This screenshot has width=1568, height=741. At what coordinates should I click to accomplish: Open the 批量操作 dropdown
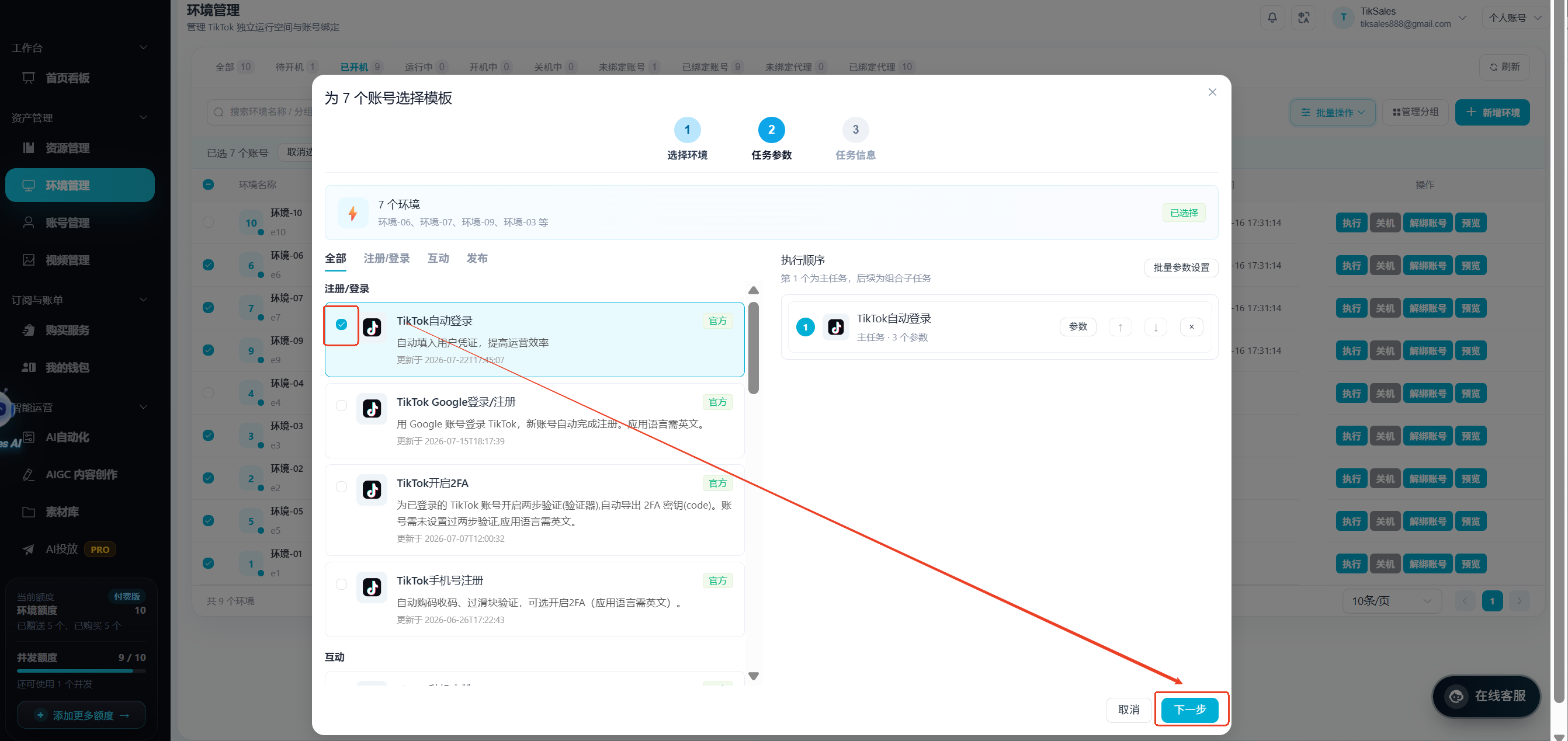pos(1333,113)
